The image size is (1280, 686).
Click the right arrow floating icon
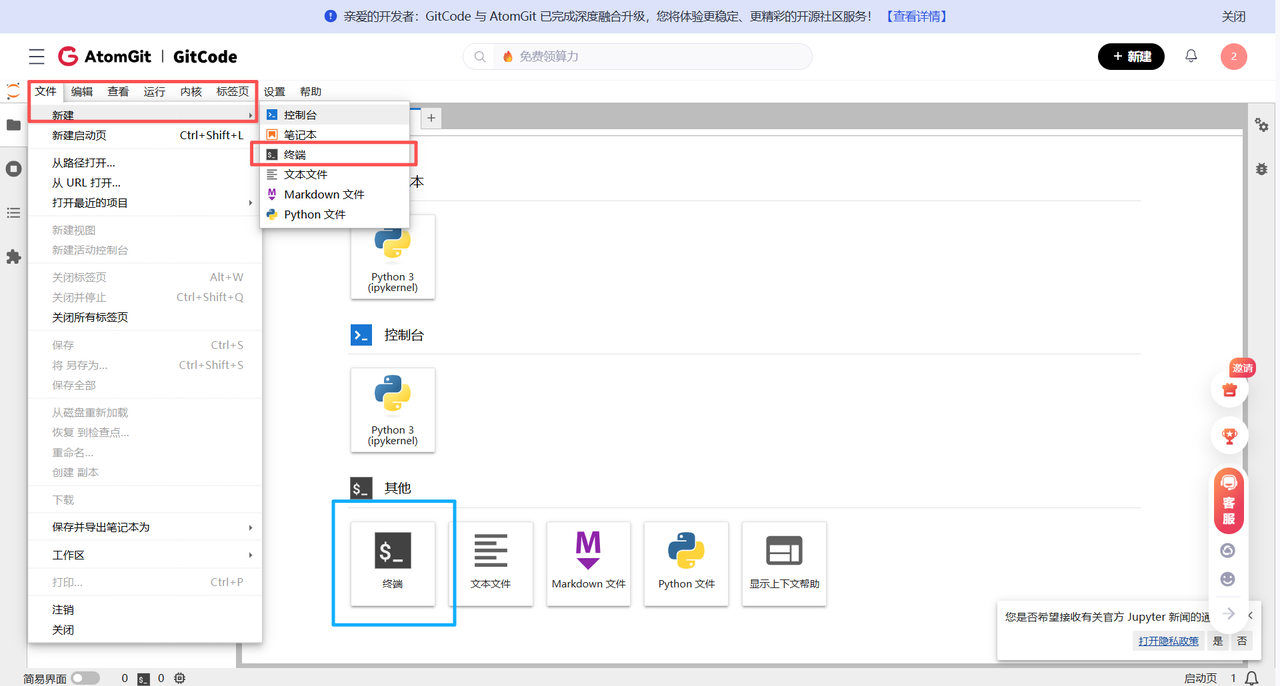click(1229, 614)
